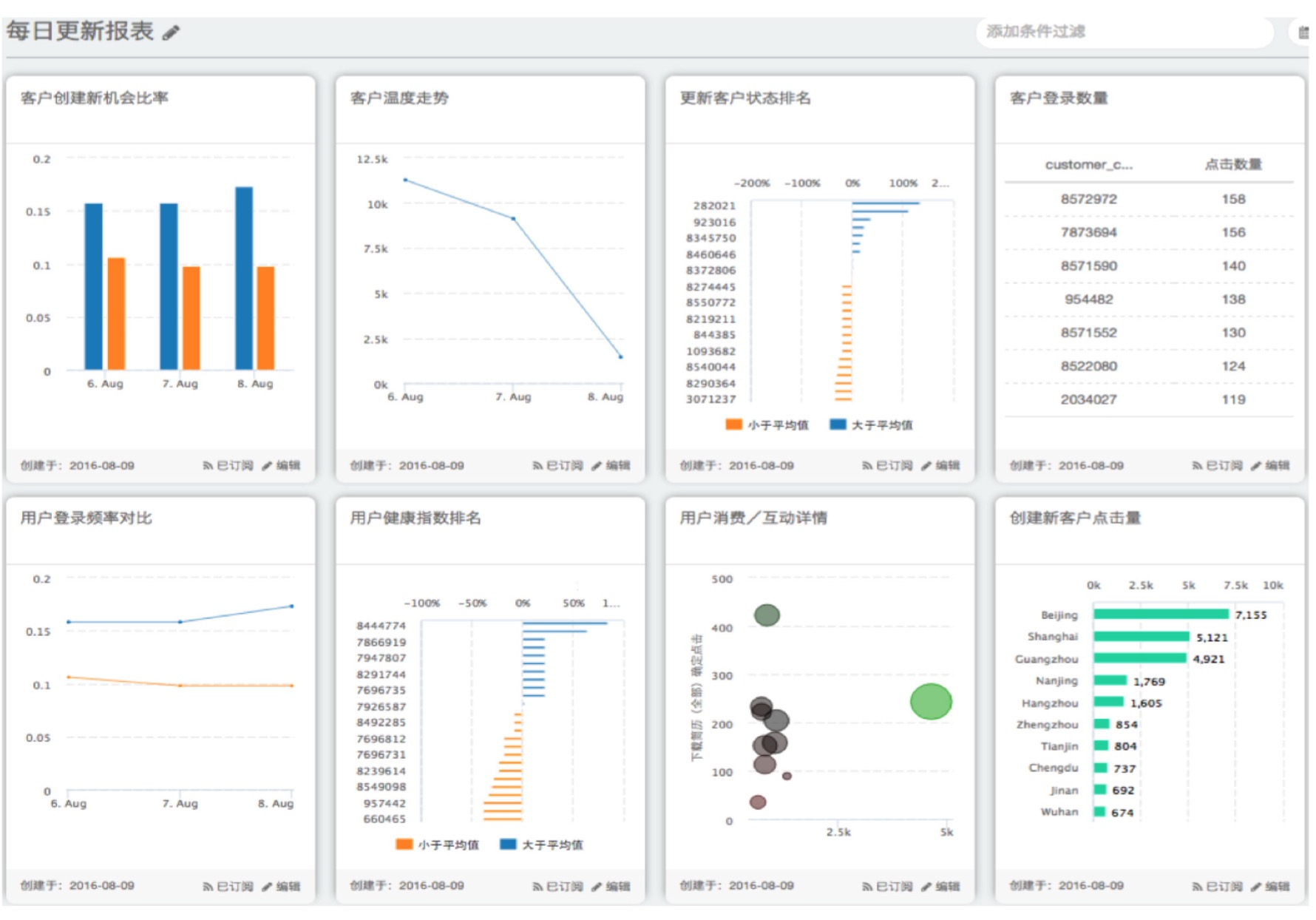Click the 8444774 label in health ranking chart

(x=381, y=626)
